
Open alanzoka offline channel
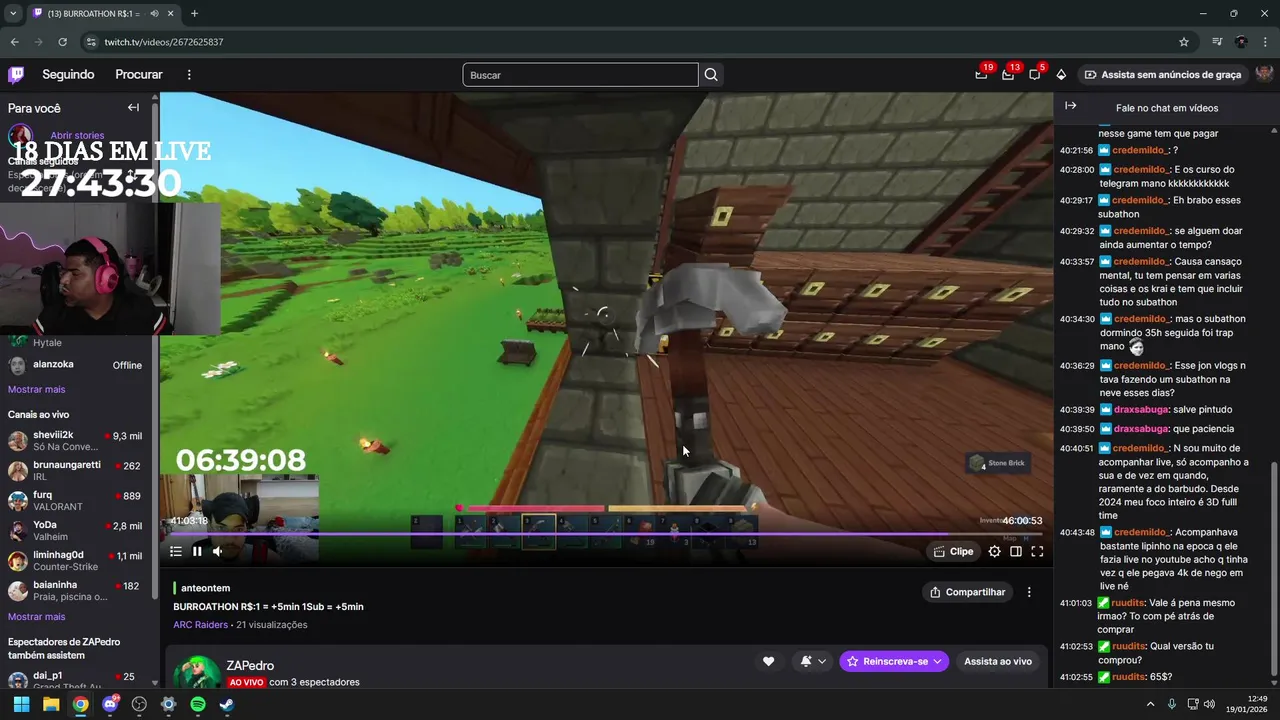tap(76, 365)
